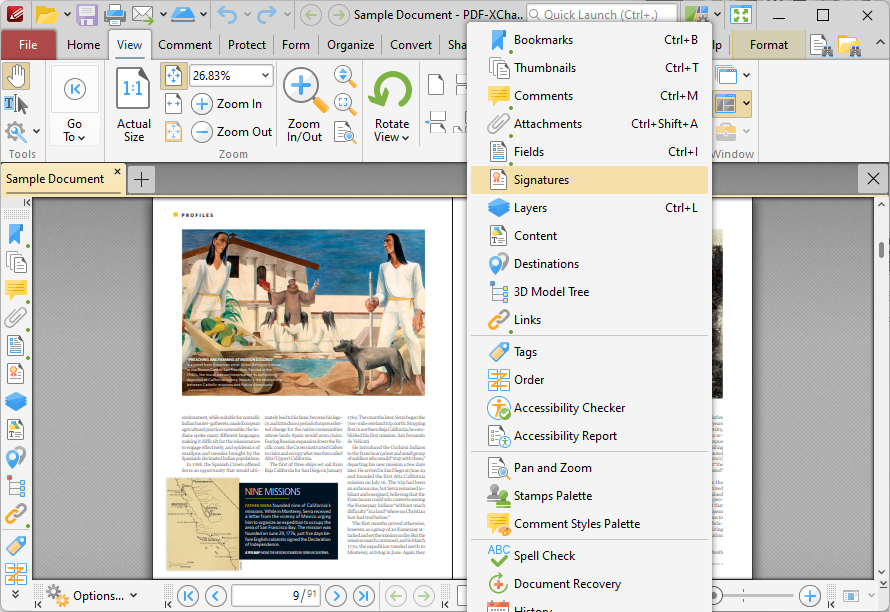Viewport: 890px width, 612px height.
Task: Click the Actual Size button
Action: coord(134,105)
